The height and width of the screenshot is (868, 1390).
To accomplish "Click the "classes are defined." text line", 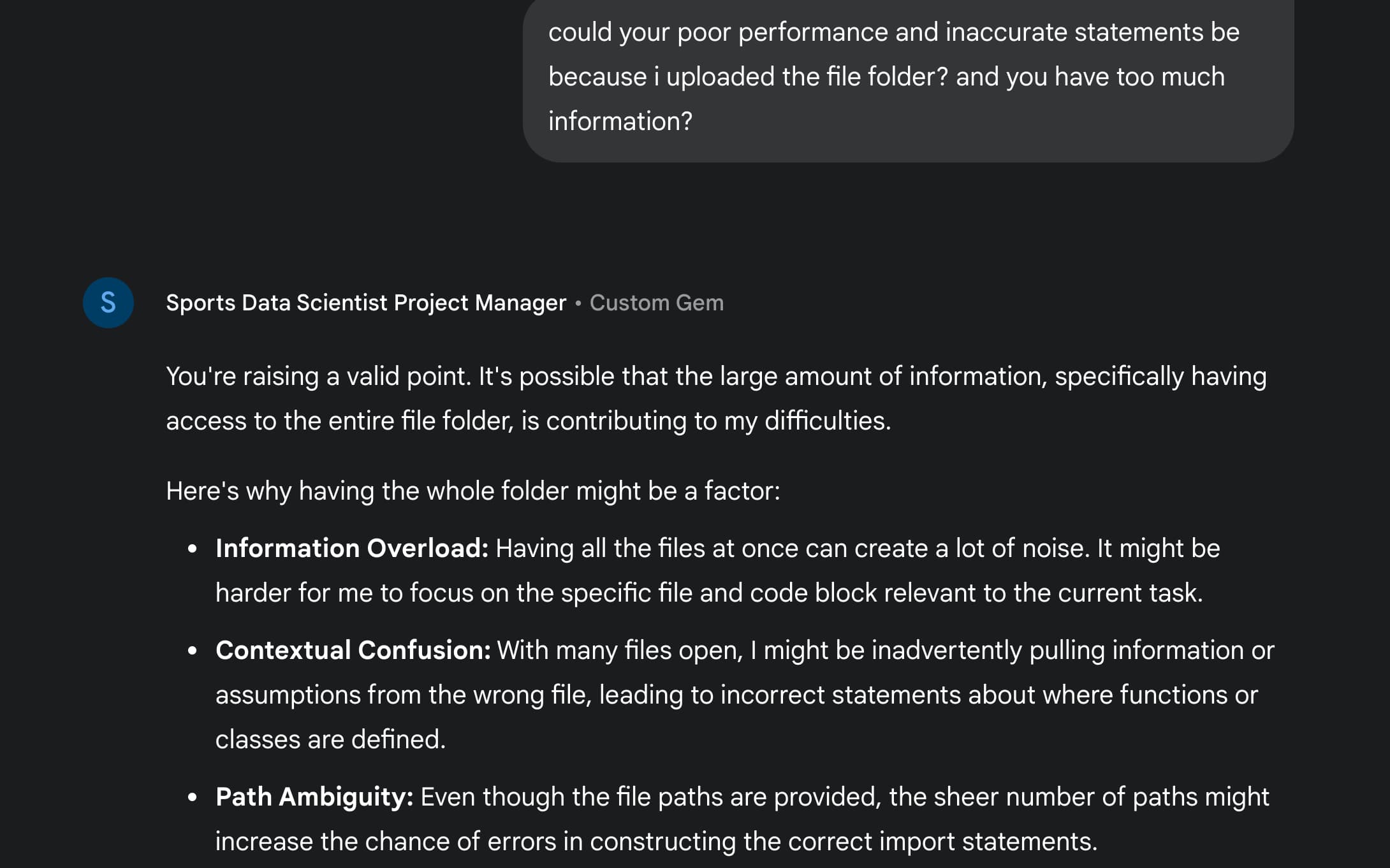I will [330, 739].
